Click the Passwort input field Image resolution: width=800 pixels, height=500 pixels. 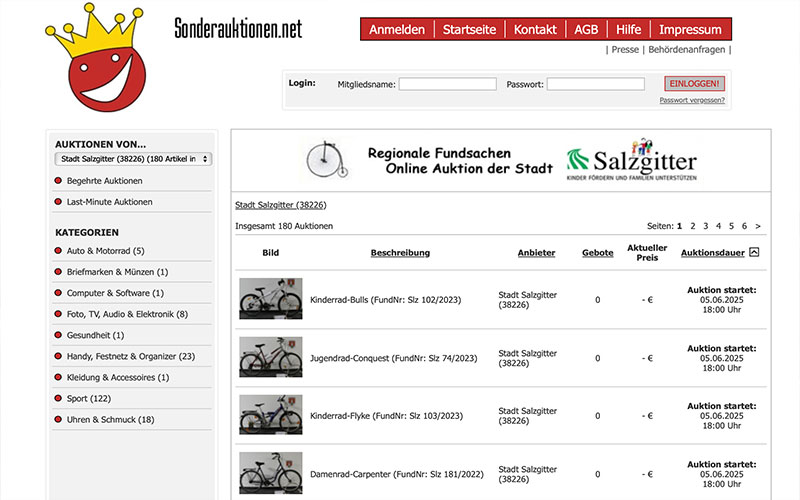tap(596, 84)
